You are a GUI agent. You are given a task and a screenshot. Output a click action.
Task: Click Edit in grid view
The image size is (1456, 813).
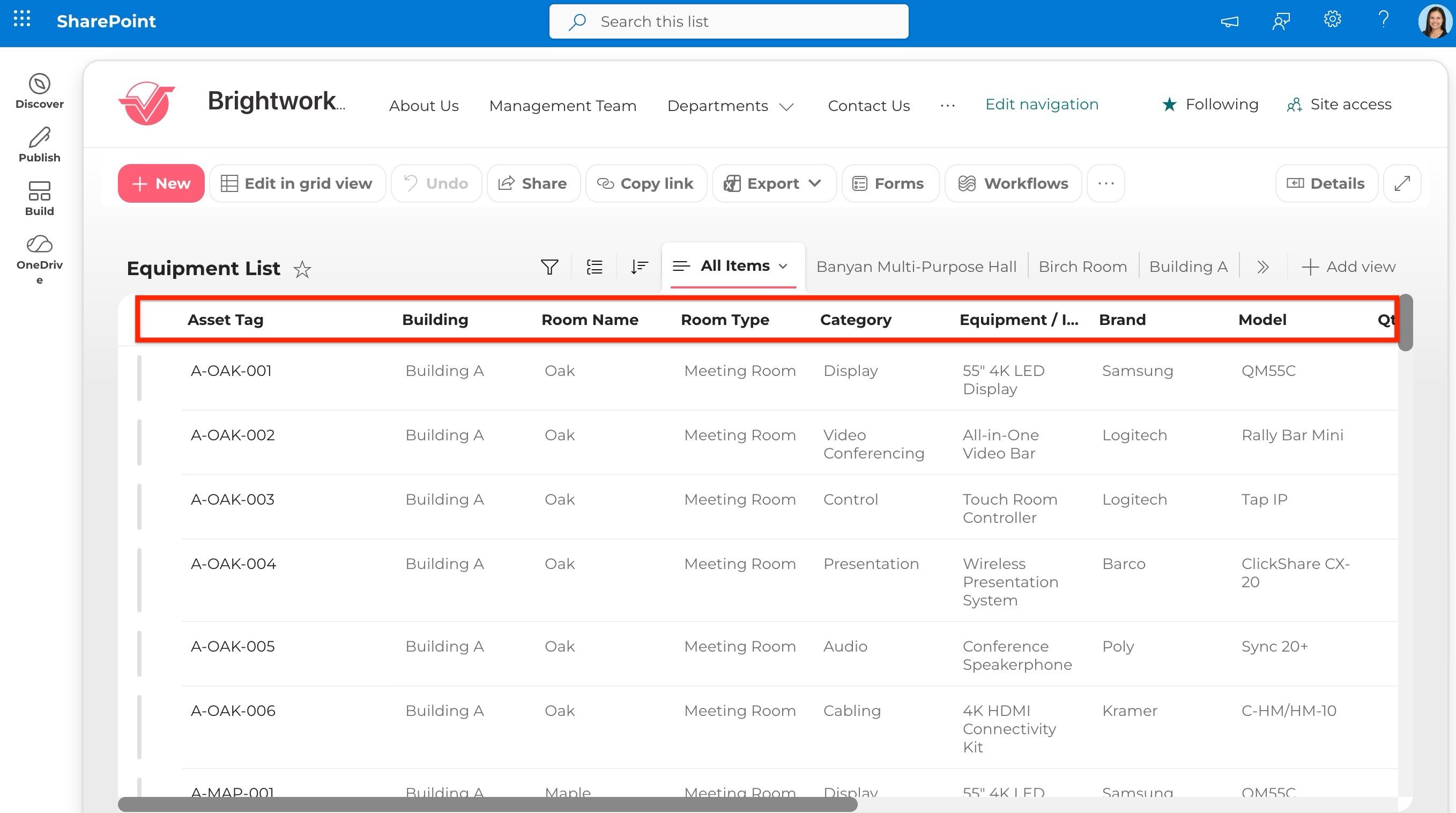click(x=298, y=183)
